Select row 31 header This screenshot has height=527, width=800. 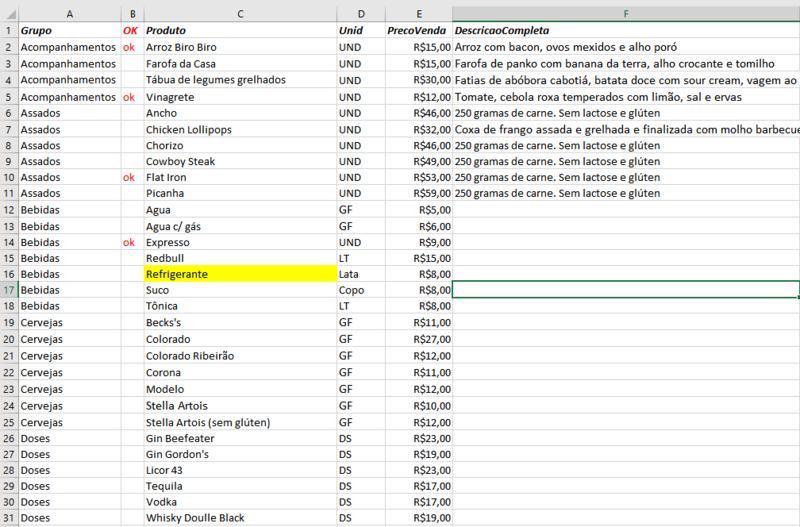pos(9,518)
